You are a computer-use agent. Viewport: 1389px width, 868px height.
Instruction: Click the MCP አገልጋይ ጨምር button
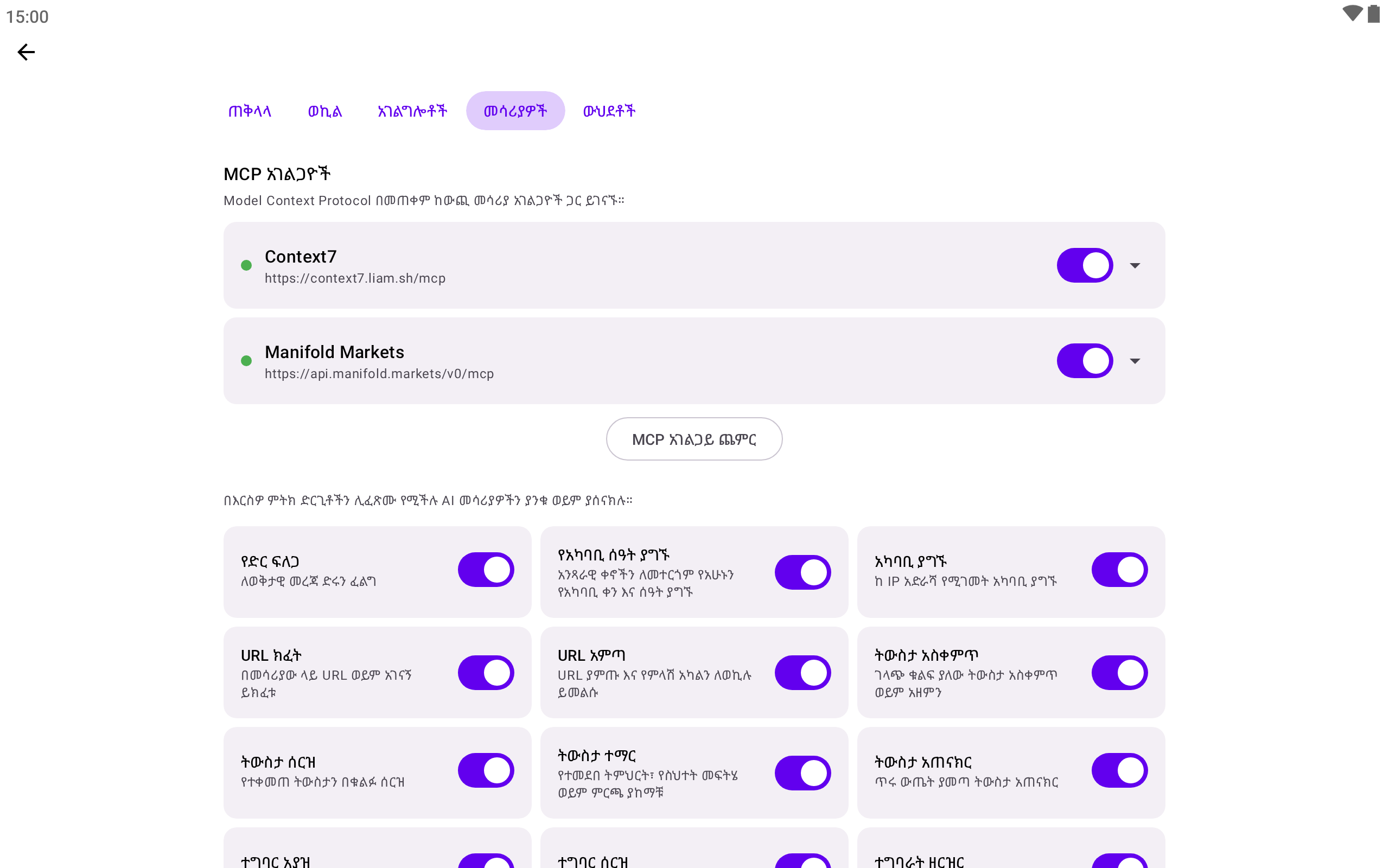694,438
